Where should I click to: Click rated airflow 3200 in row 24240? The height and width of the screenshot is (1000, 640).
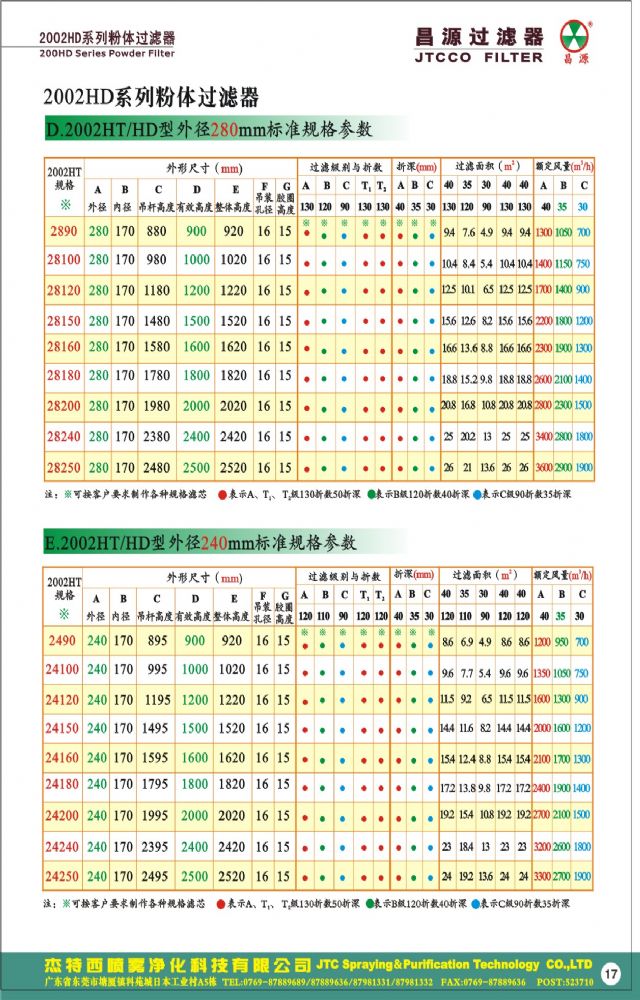pyautogui.click(x=541, y=847)
